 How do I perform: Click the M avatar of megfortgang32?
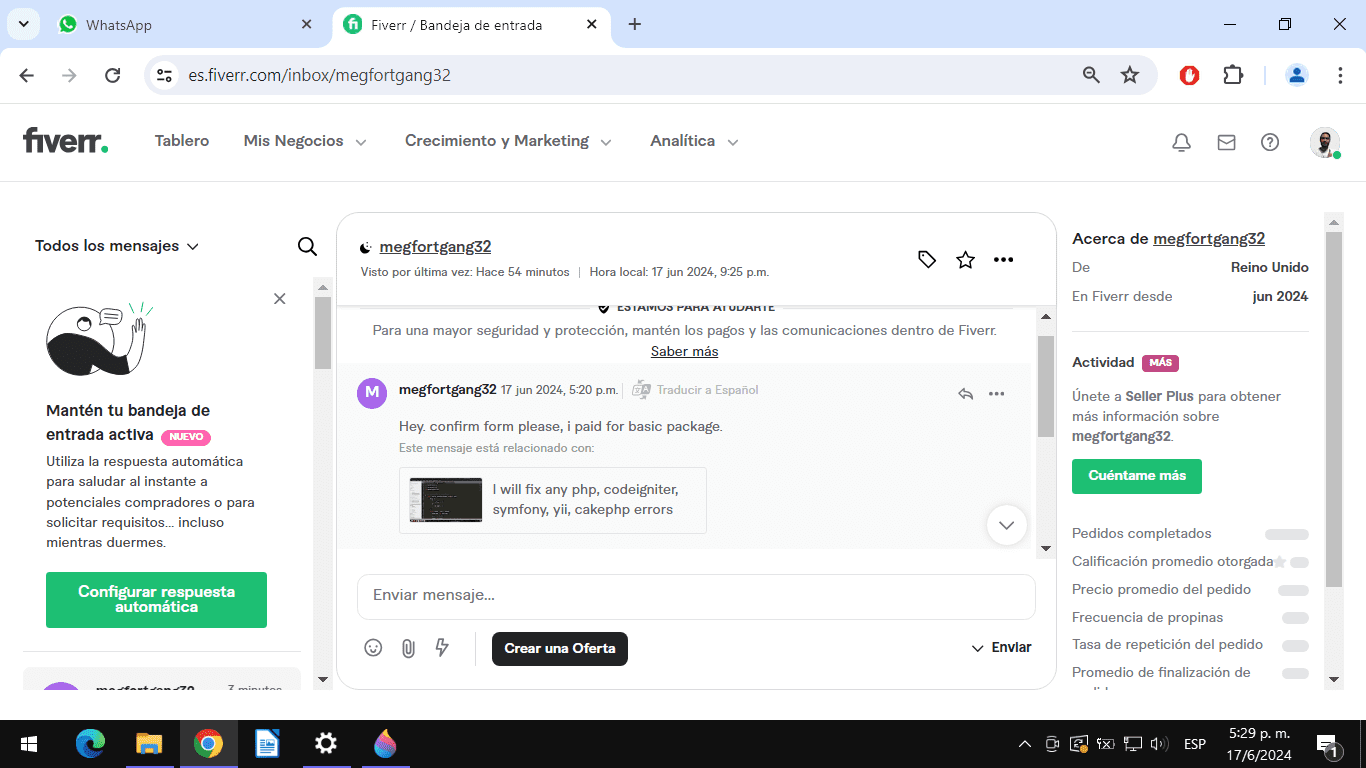pos(372,394)
